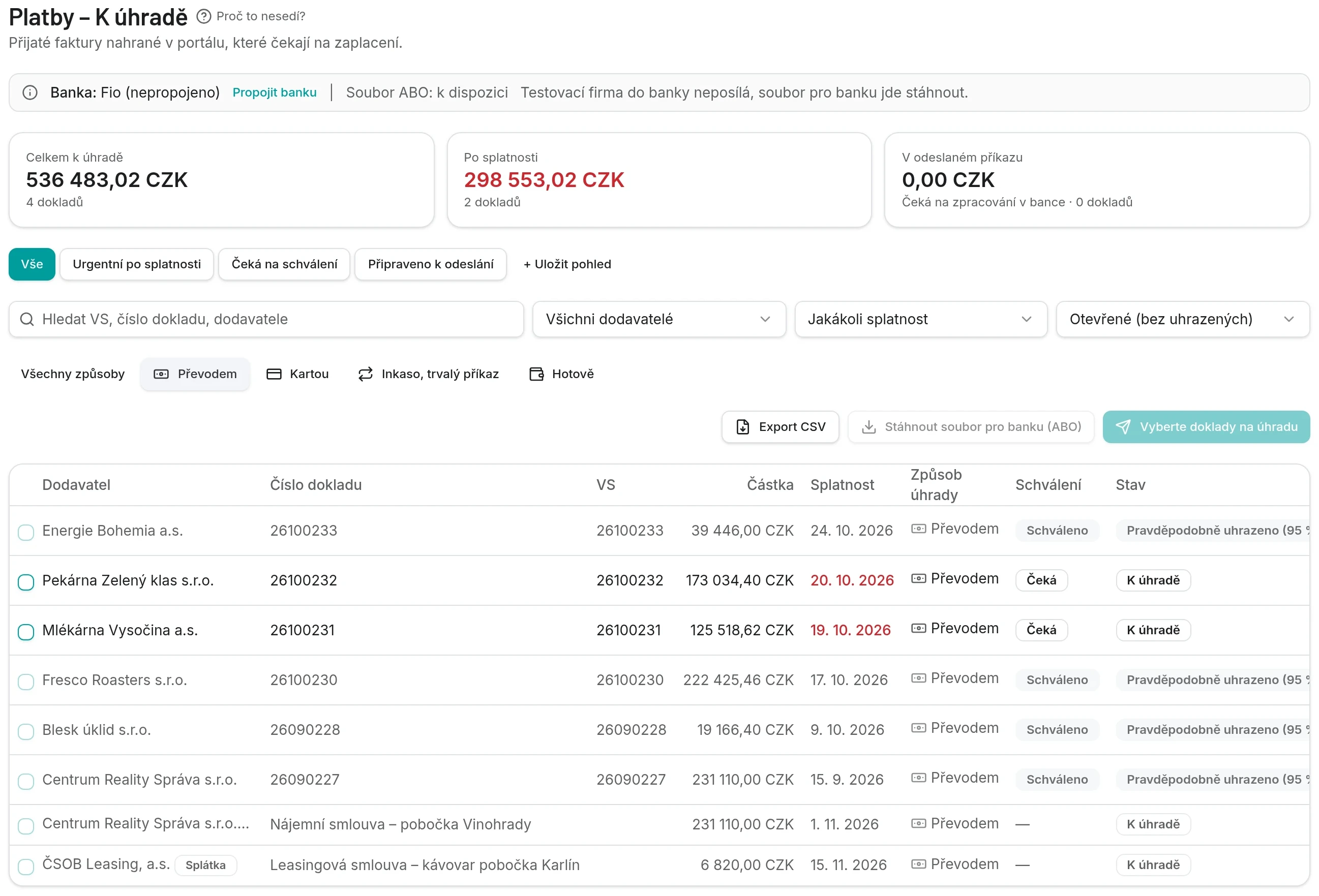
Task: Click transfer icon in Pekárna Zelený klas row
Action: [919, 579]
